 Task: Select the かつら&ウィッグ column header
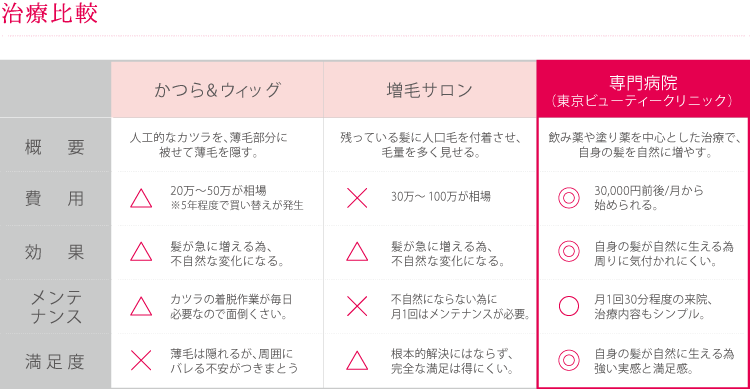click(217, 89)
